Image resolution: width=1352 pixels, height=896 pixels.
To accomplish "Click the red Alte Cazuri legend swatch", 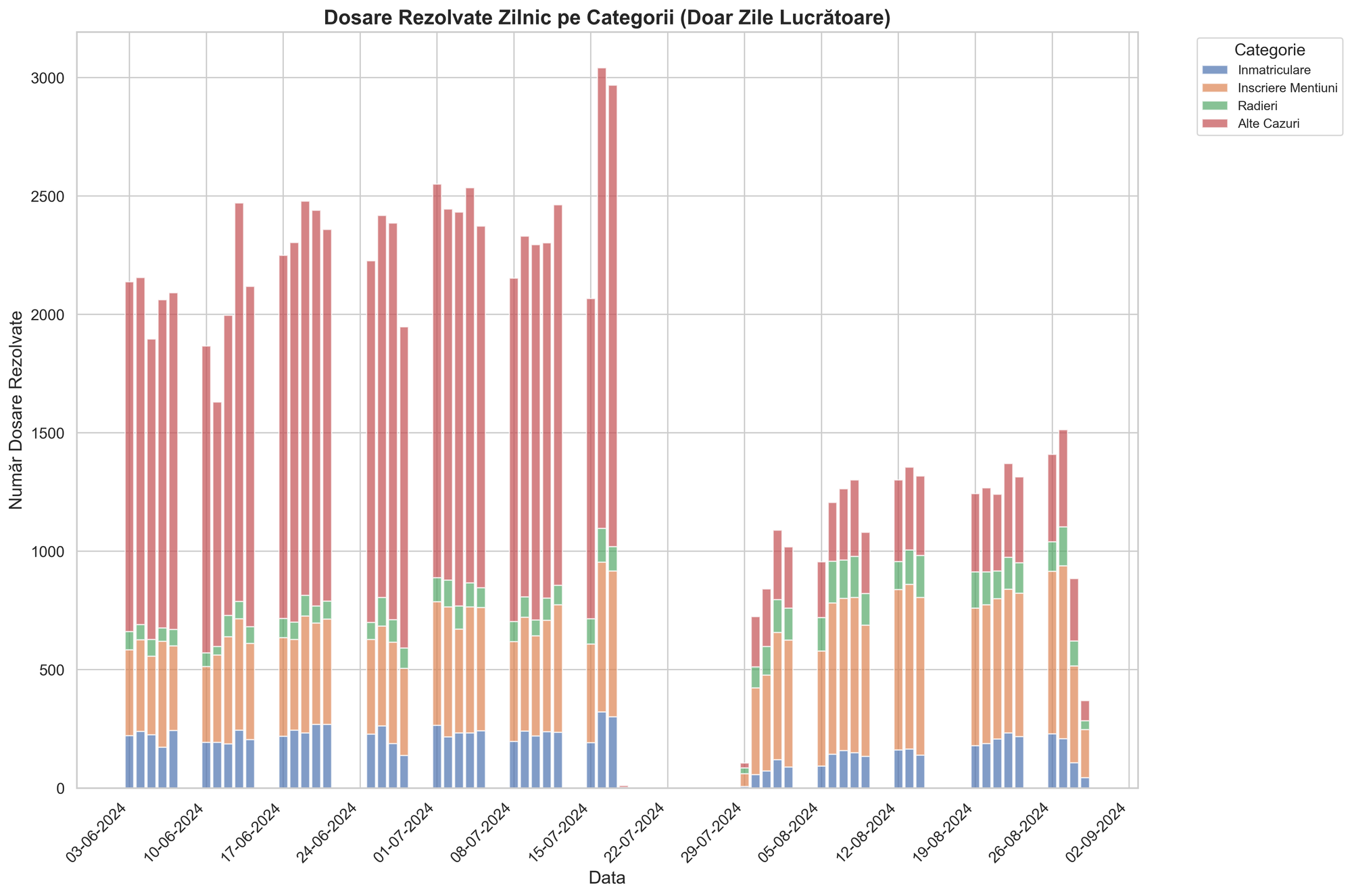I will (x=1215, y=124).
